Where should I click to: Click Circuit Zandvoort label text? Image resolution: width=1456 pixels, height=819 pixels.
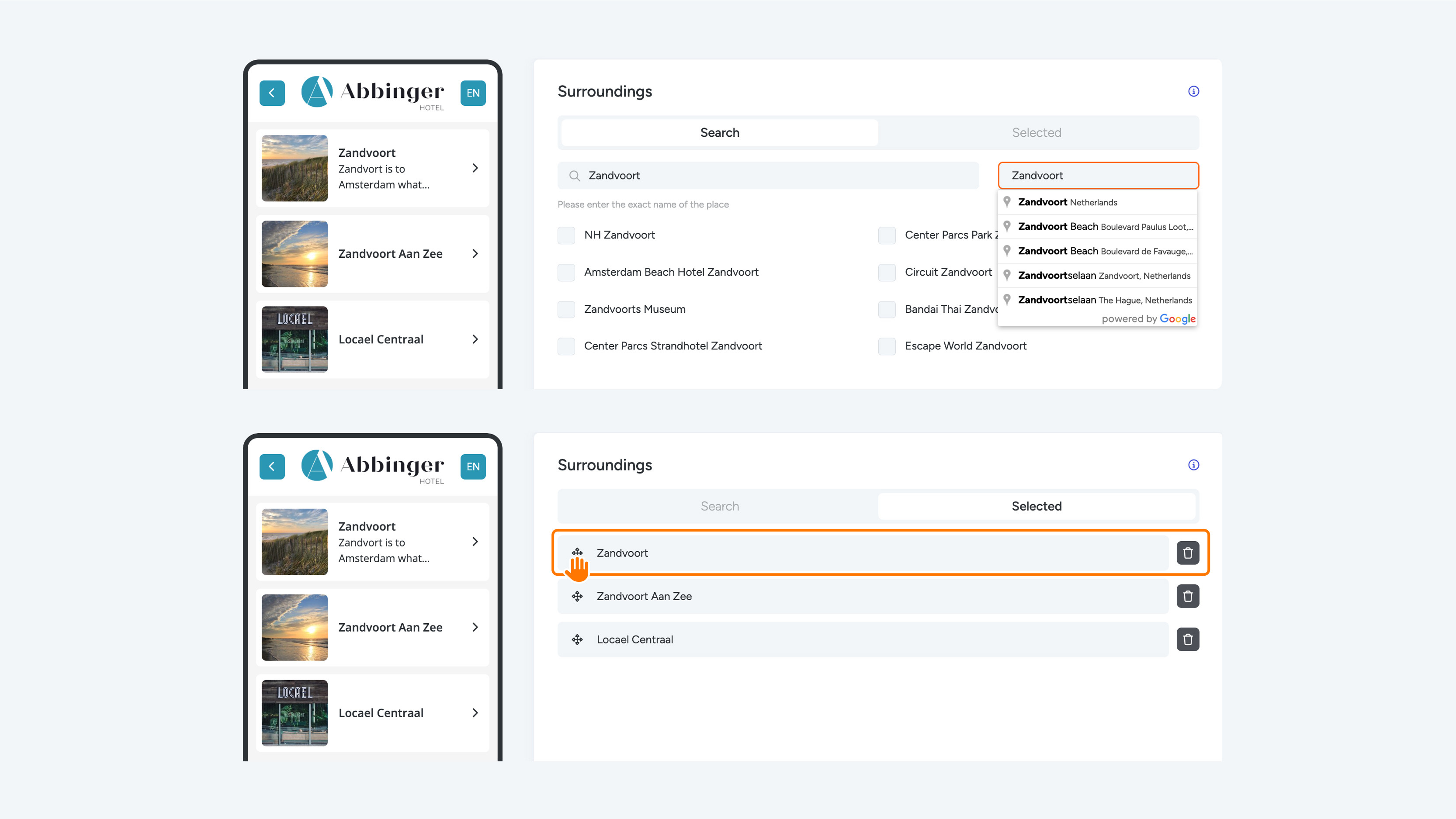[948, 272]
